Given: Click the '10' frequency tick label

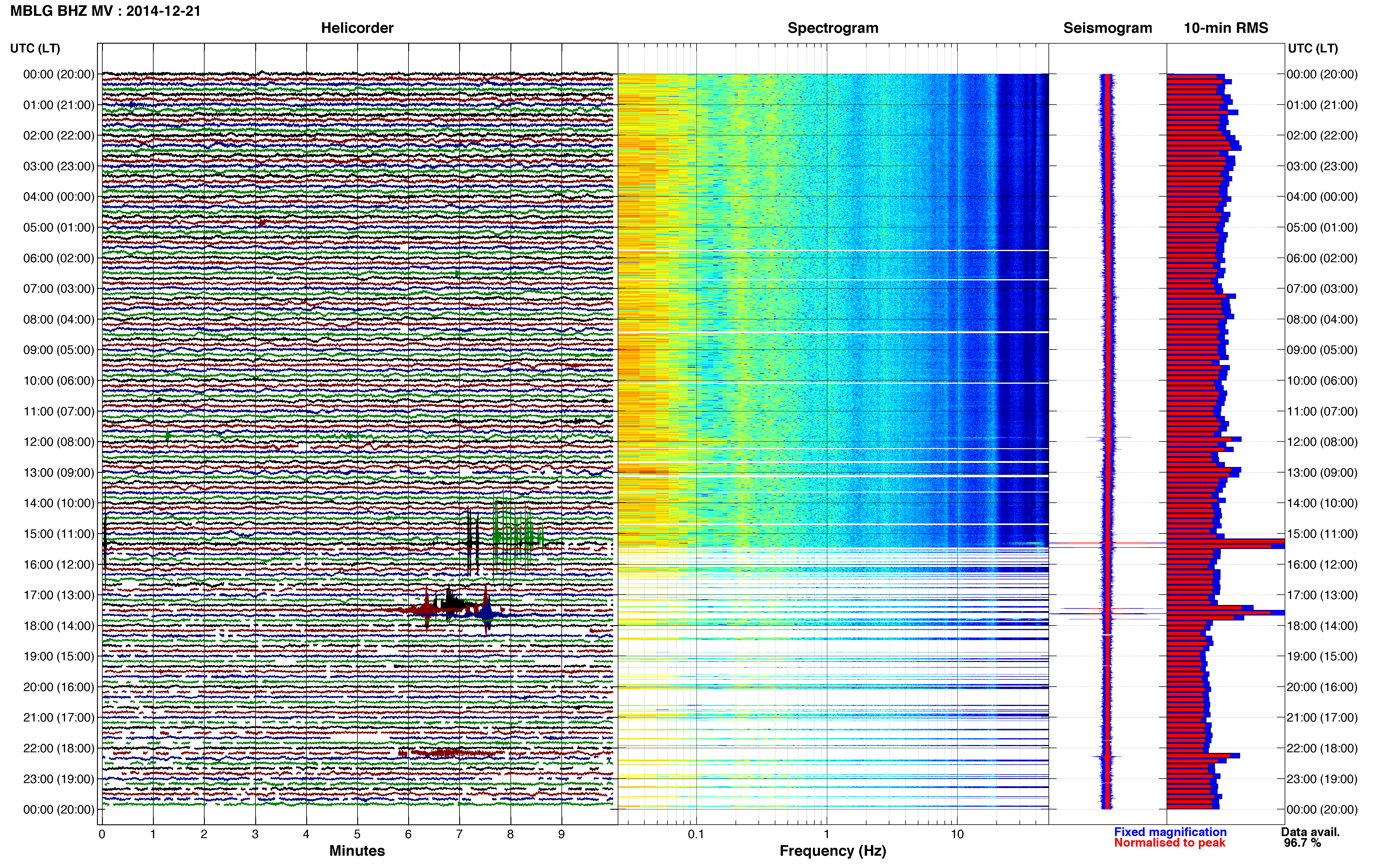Looking at the screenshot, I should 957,834.
